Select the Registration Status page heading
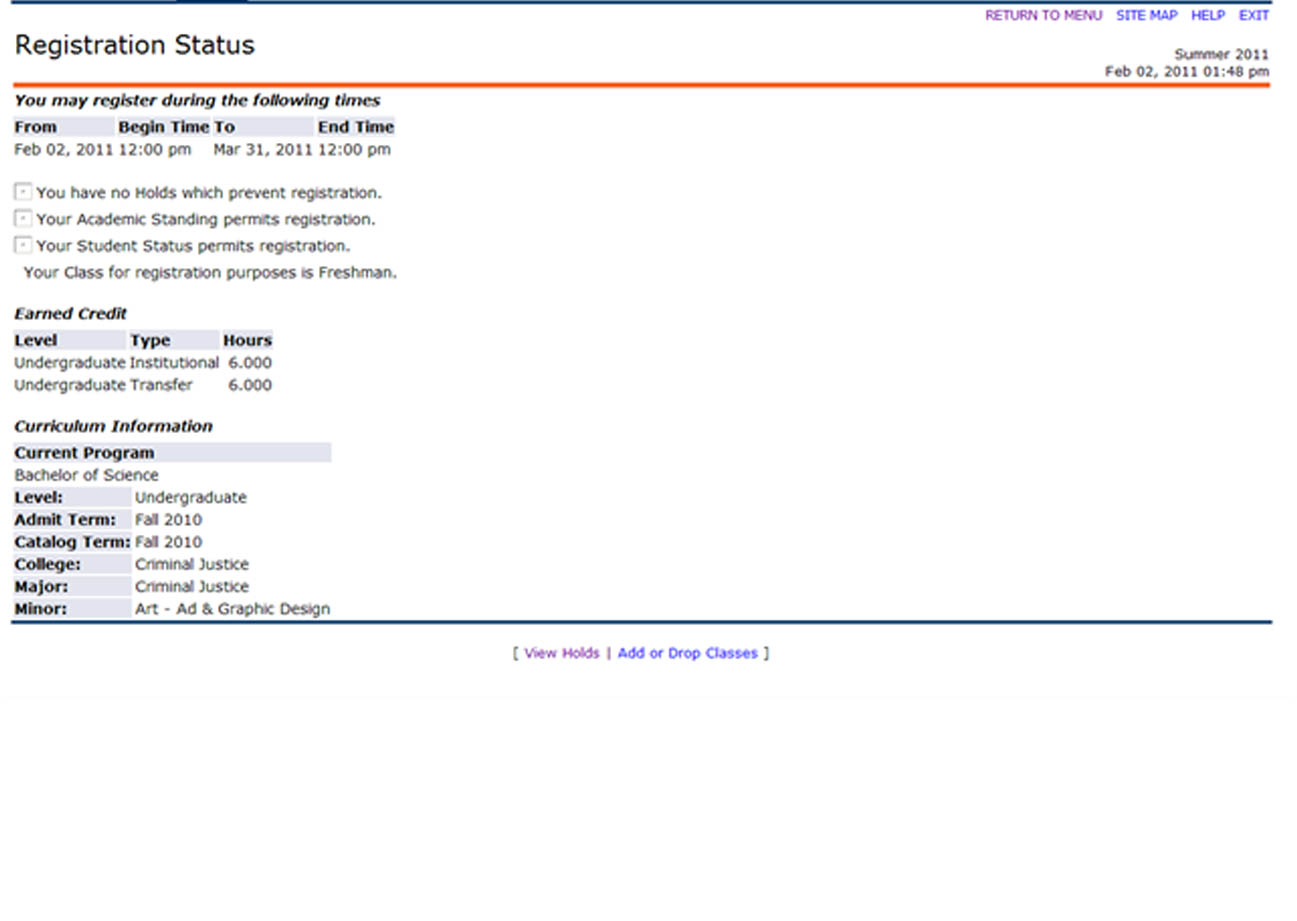 [x=135, y=45]
